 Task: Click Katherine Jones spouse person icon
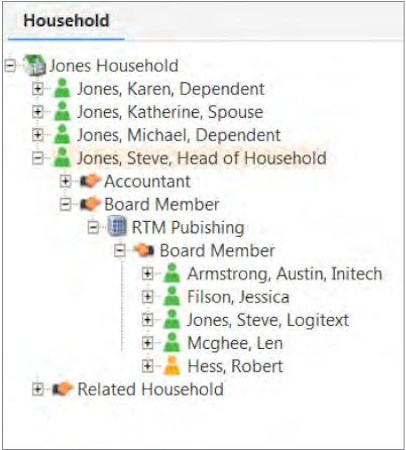coord(62,111)
